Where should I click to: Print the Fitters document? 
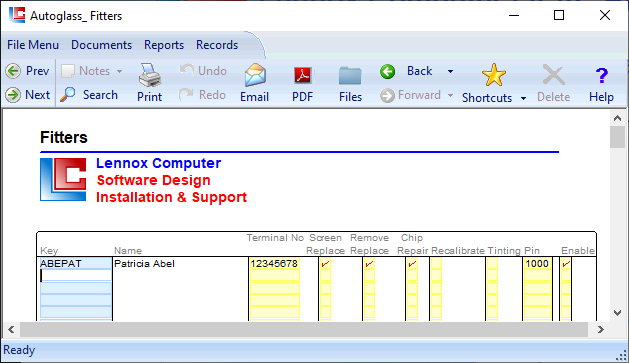tap(150, 83)
